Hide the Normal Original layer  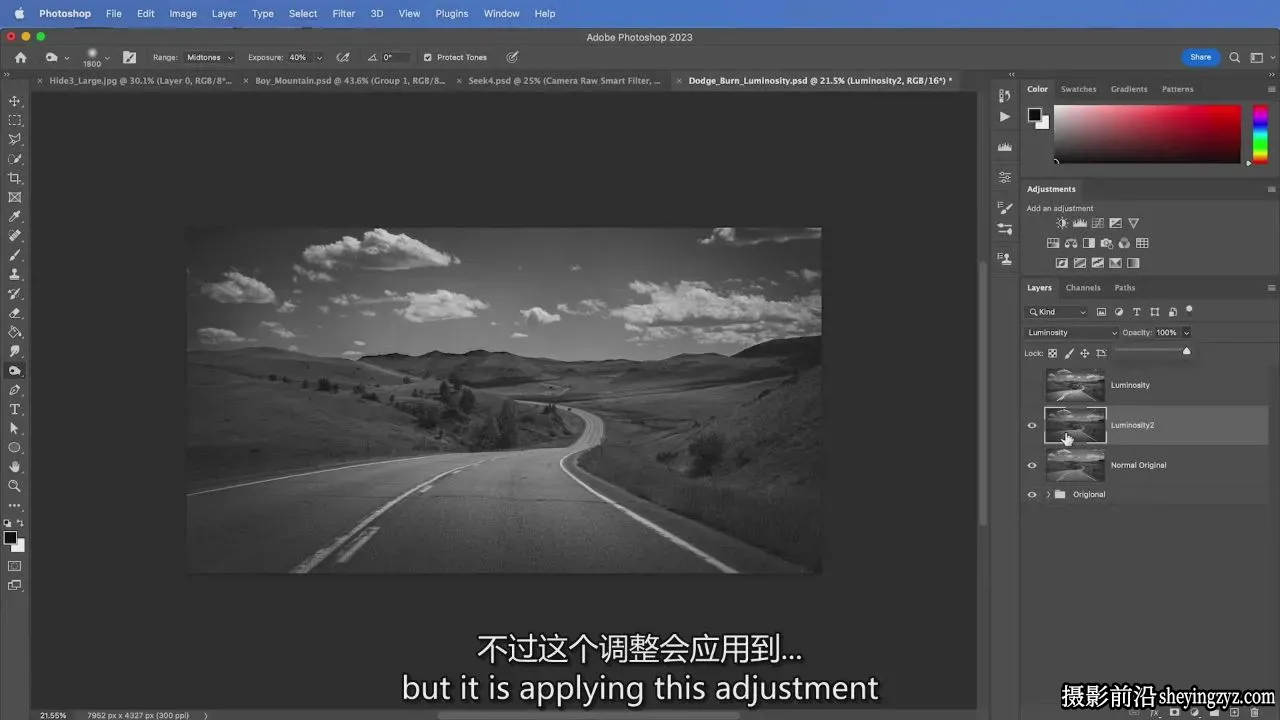coord(1032,465)
